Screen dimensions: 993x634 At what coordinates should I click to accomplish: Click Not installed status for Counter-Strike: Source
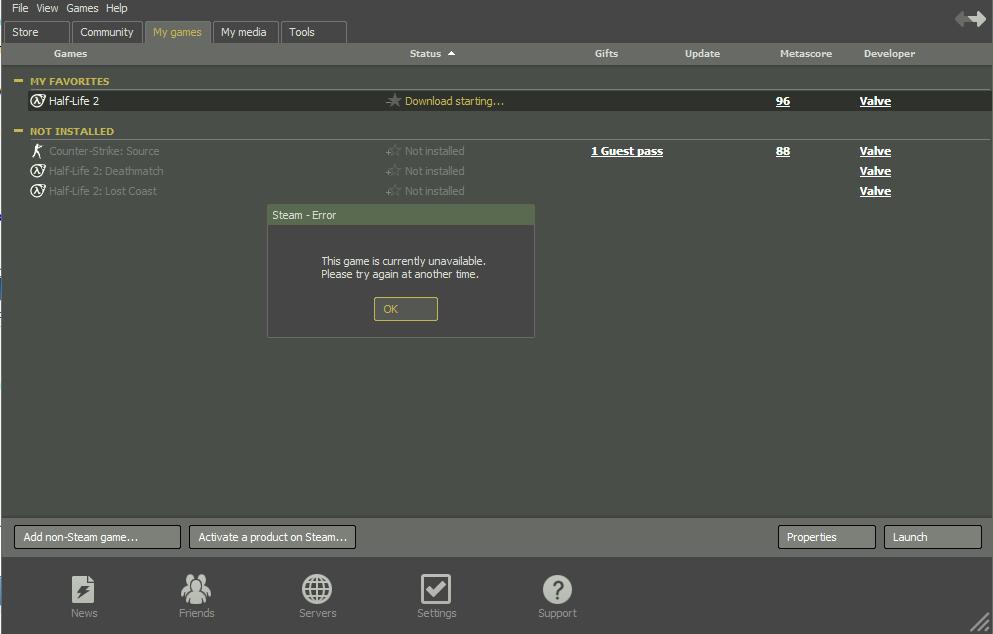[x=434, y=151]
